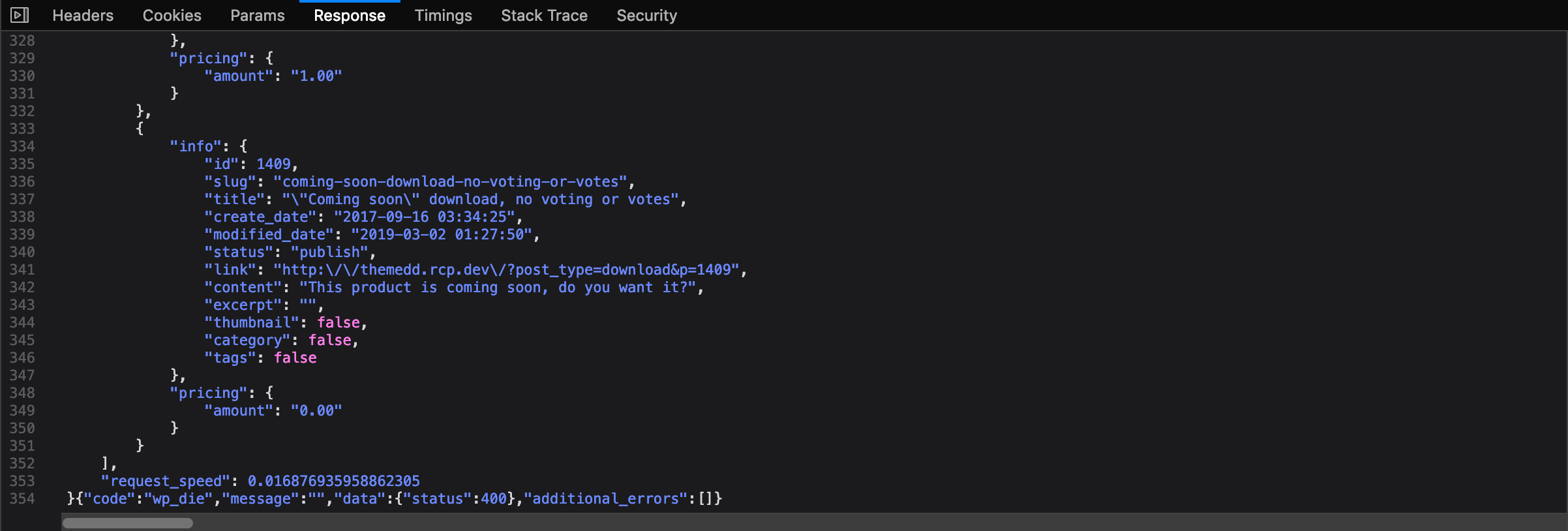Screen dimensions: 1568x531
Task: Click the "wp_die" code value
Action: tap(179, 498)
